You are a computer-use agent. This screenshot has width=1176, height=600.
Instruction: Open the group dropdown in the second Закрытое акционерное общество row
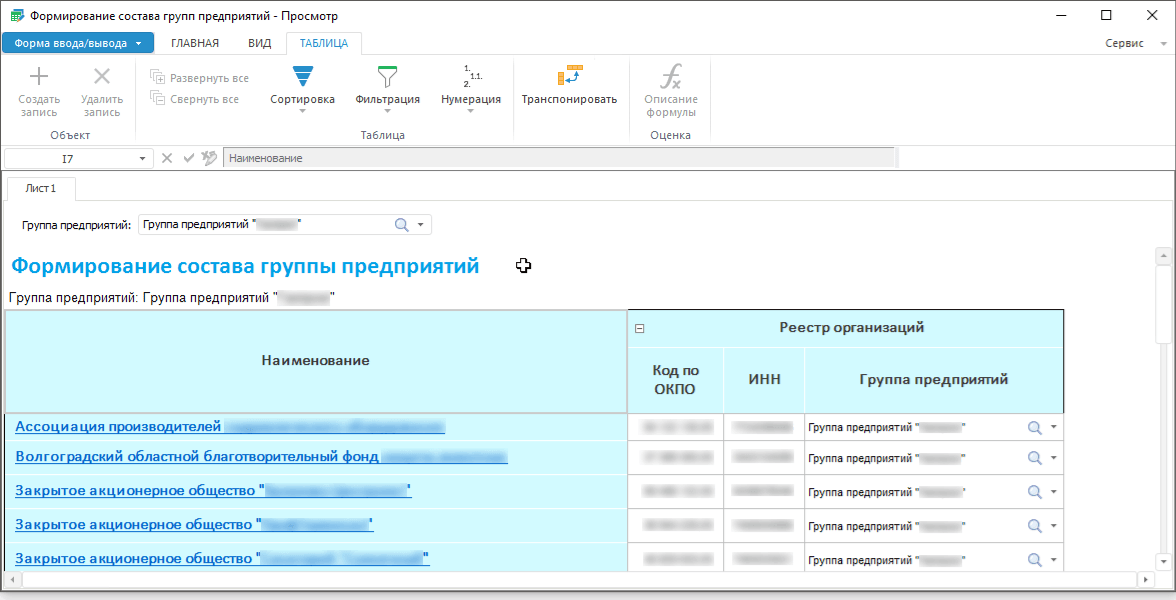tap(1054, 526)
